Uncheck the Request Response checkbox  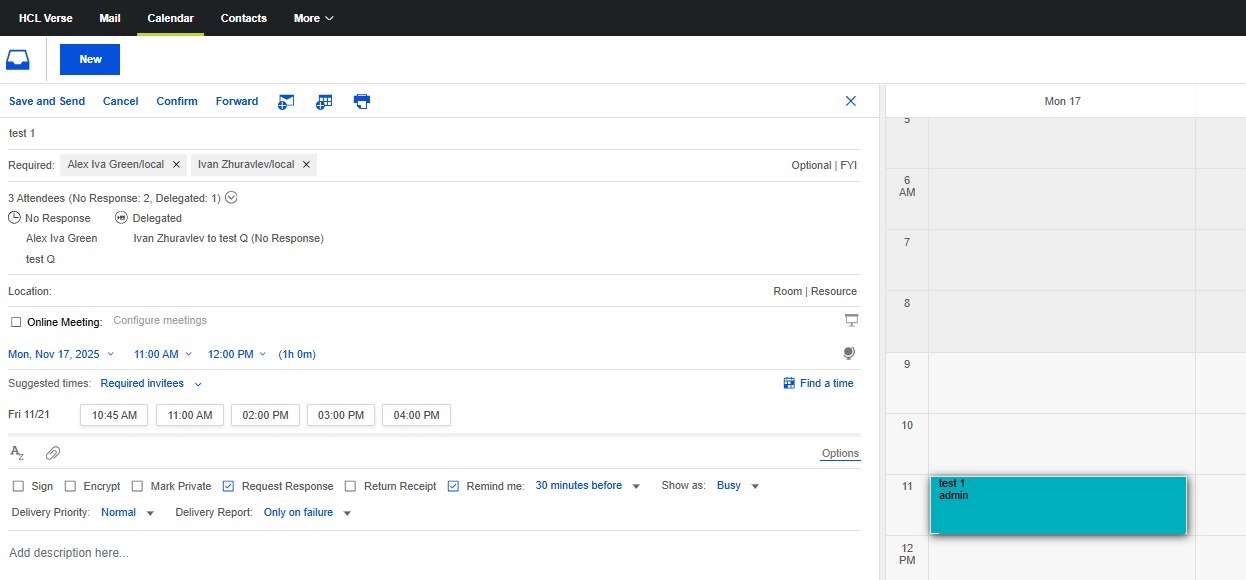(x=228, y=486)
